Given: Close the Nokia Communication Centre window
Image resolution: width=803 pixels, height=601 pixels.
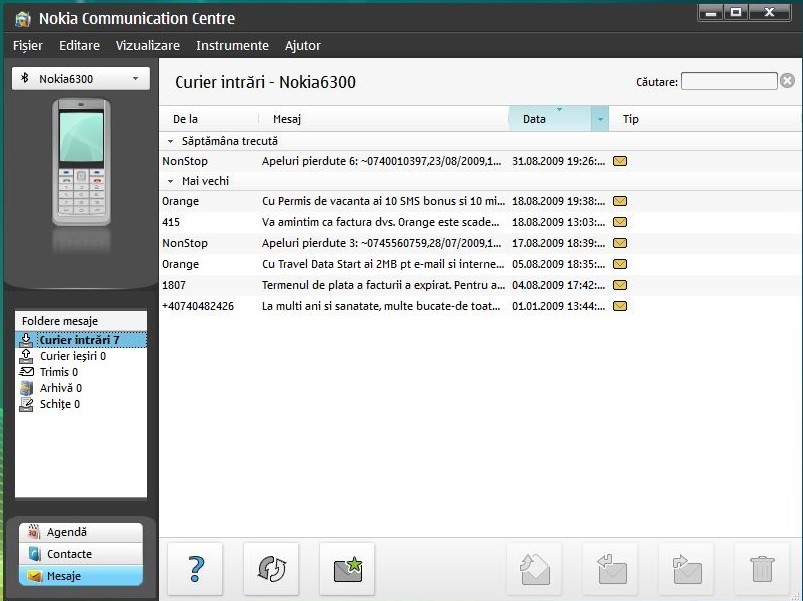Looking at the screenshot, I should click(770, 12).
